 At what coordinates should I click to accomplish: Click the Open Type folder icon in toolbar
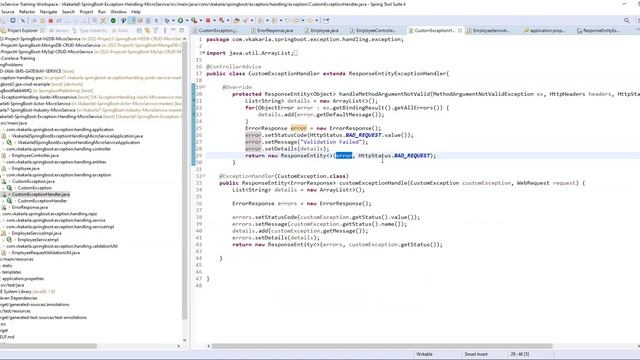click(236, 20)
